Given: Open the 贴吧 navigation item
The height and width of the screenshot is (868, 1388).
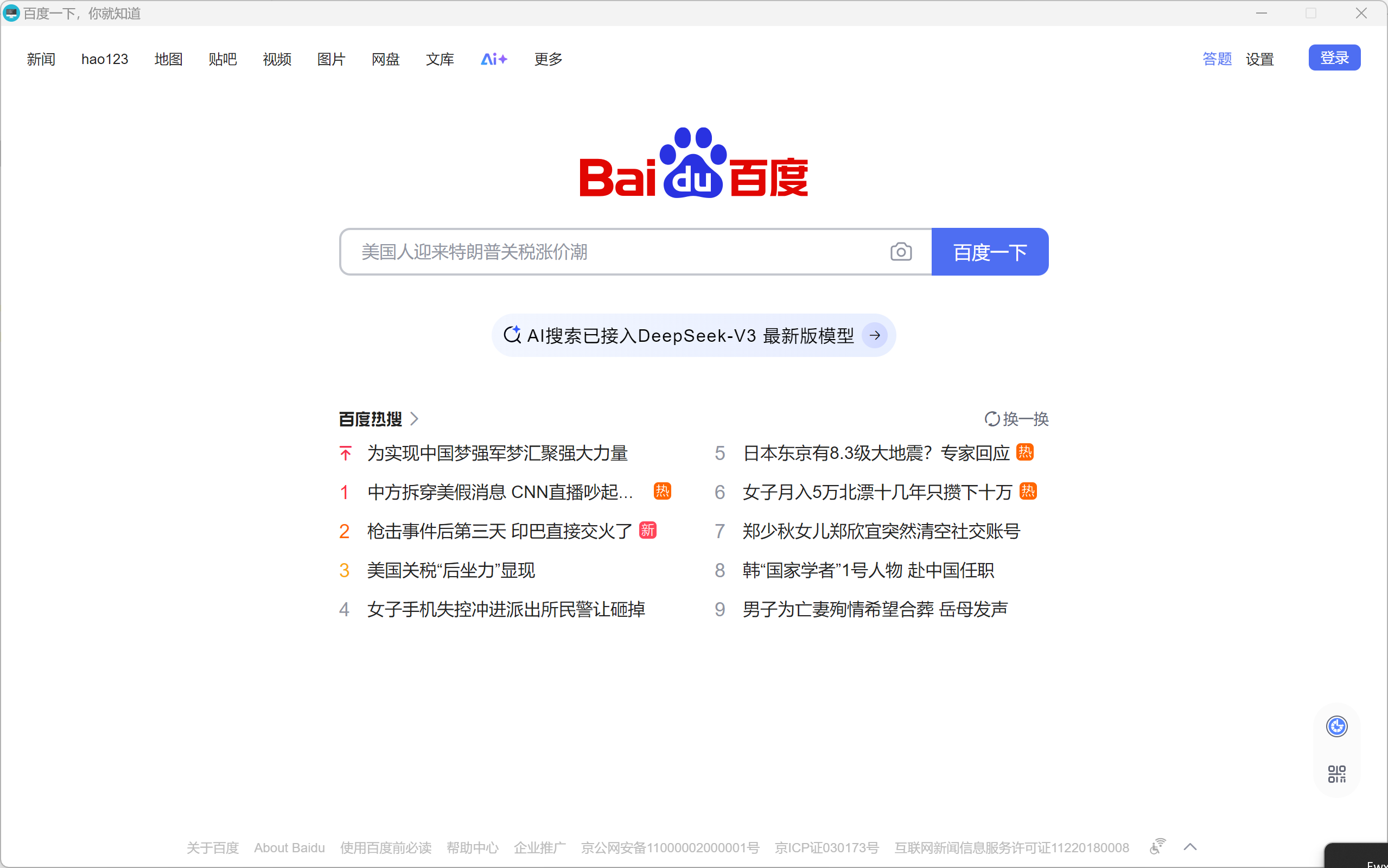Looking at the screenshot, I should tap(222, 59).
